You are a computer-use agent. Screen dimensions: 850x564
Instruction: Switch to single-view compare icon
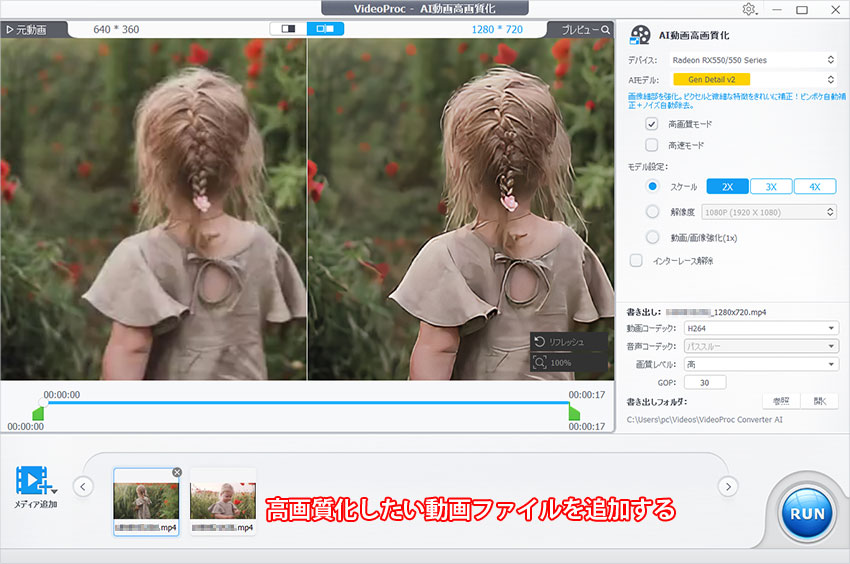[288, 29]
